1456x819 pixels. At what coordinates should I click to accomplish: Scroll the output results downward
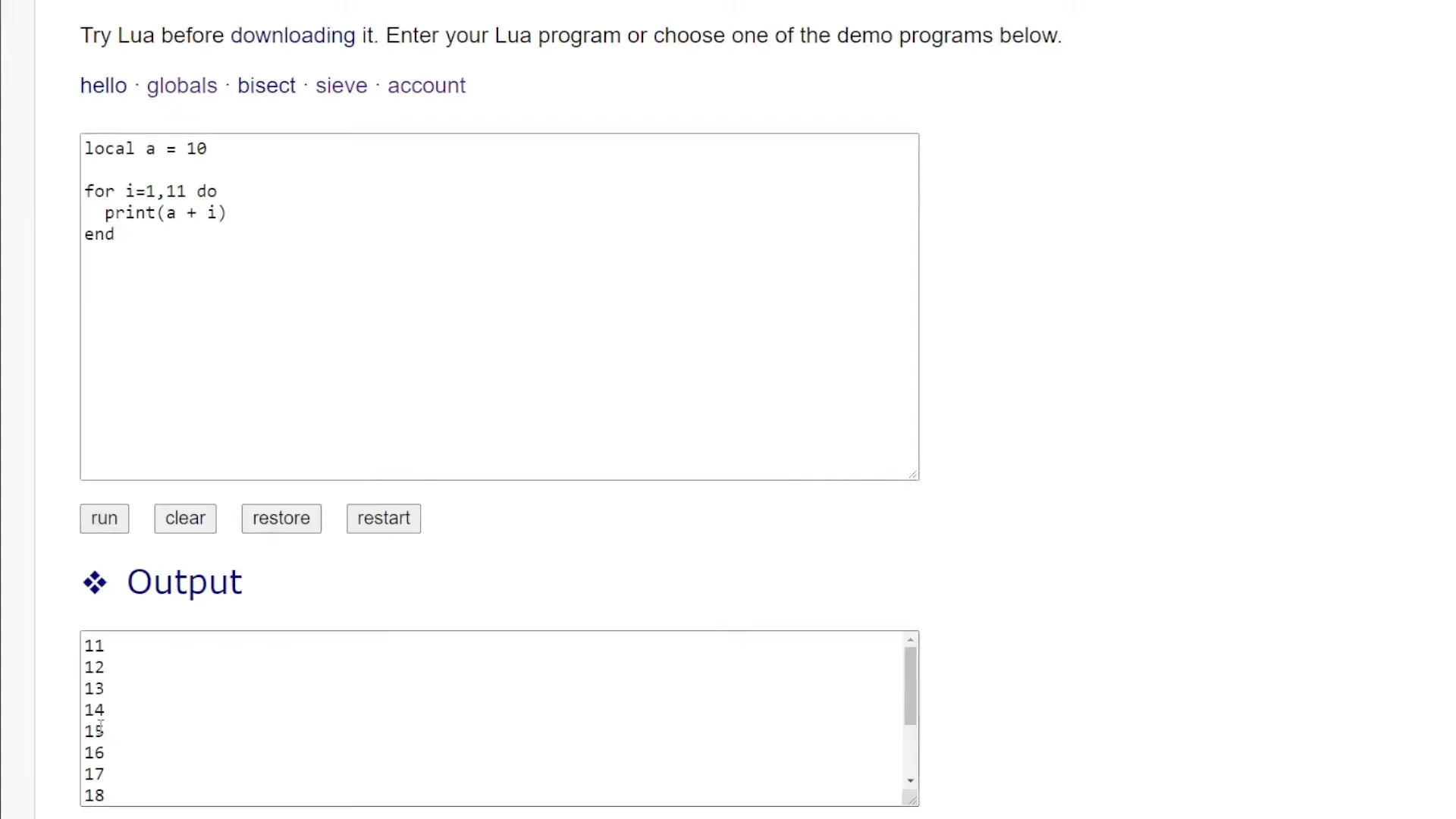click(911, 779)
